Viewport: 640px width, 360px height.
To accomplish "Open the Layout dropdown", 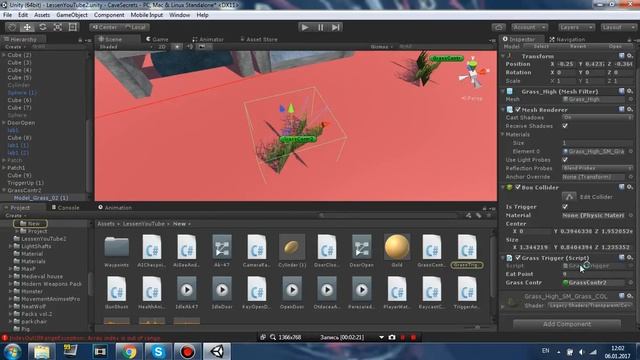I will tap(618, 27).
